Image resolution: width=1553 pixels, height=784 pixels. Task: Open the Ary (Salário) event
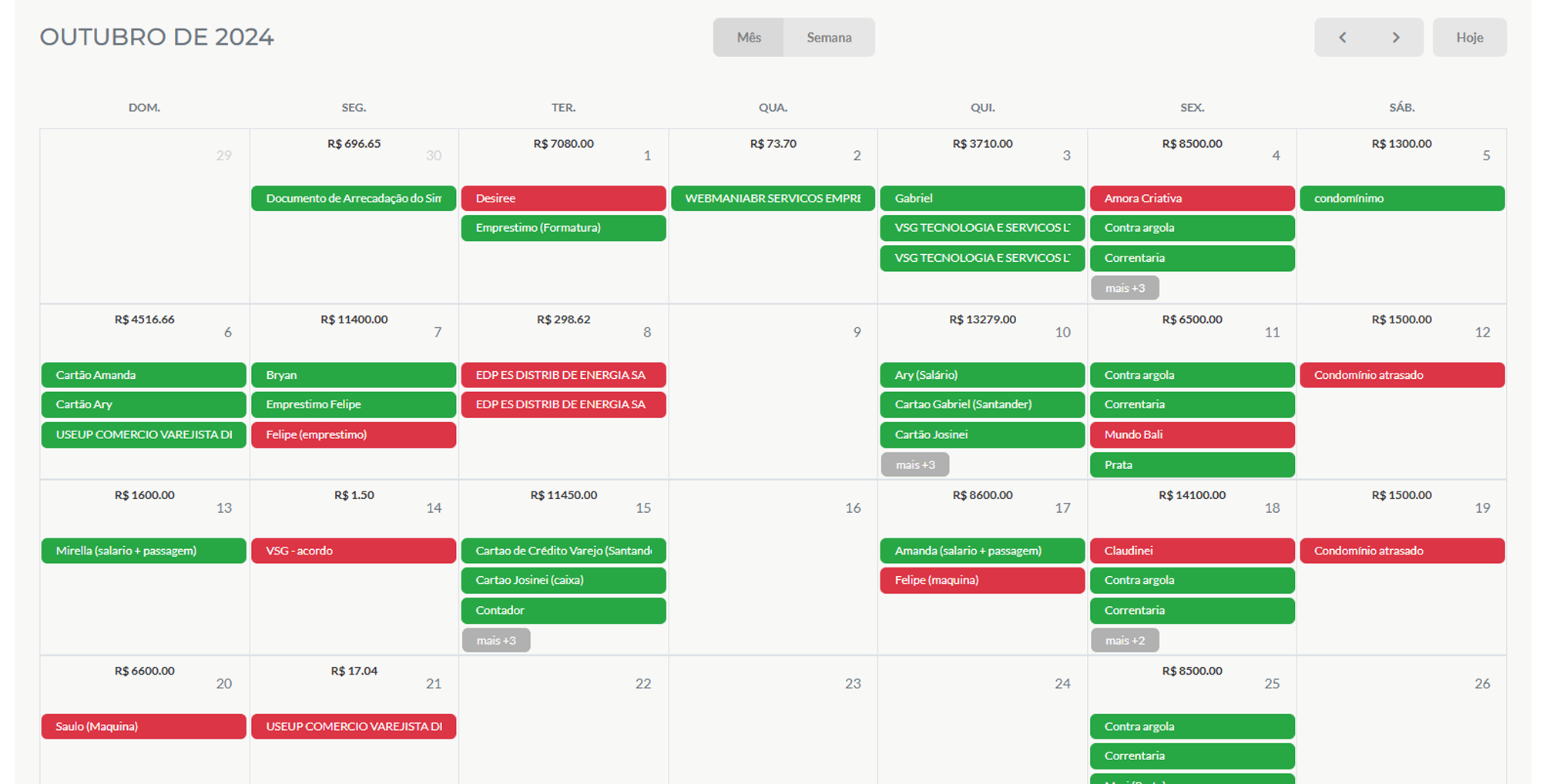point(982,375)
